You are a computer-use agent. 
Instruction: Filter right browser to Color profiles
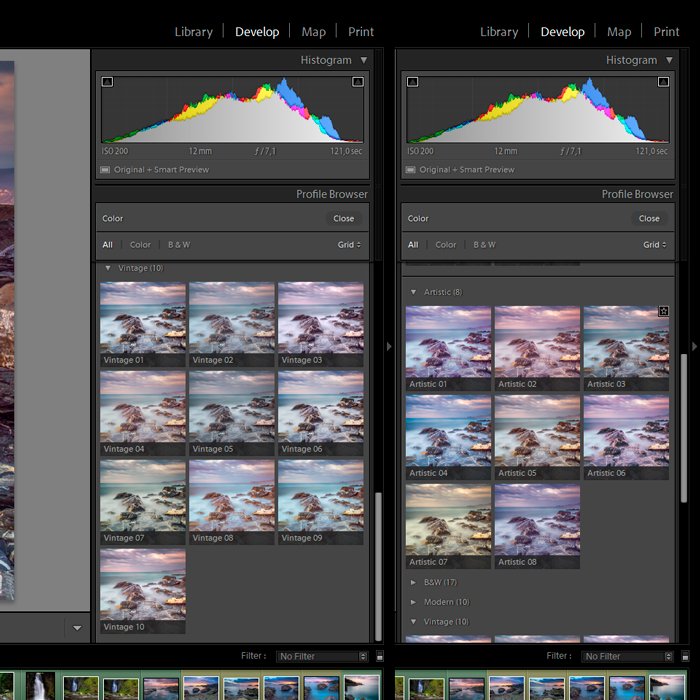[446, 245]
